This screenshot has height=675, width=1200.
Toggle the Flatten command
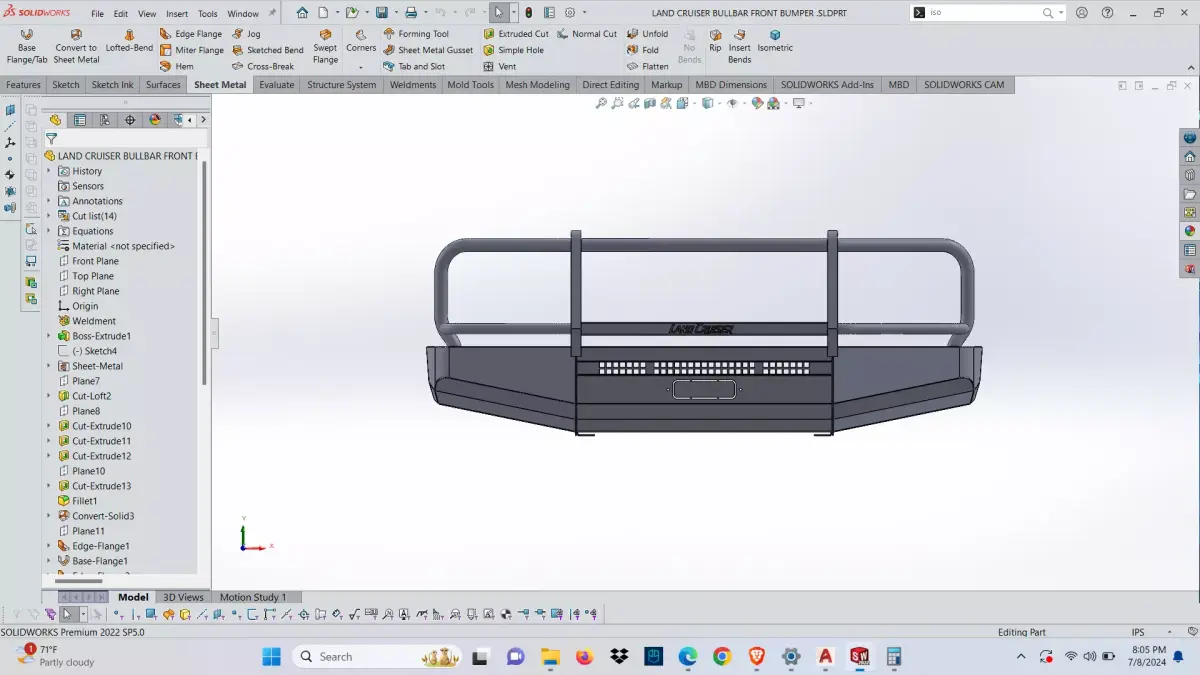[x=648, y=66]
